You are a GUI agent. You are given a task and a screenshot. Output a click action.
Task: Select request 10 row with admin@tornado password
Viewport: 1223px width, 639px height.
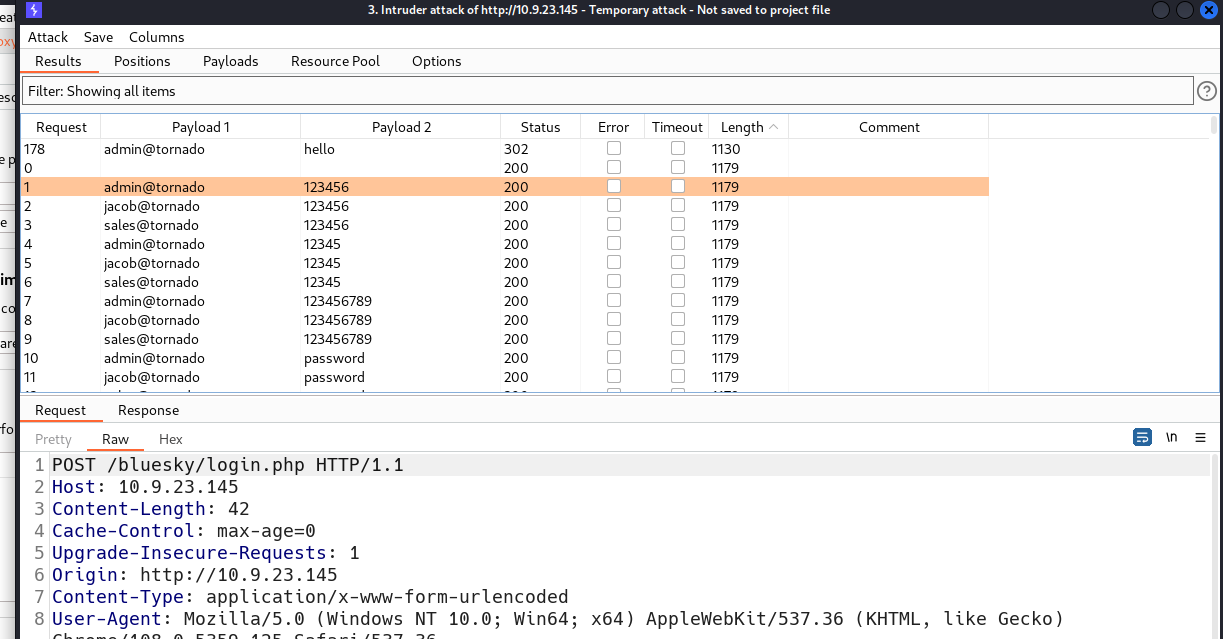click(300, 358)
